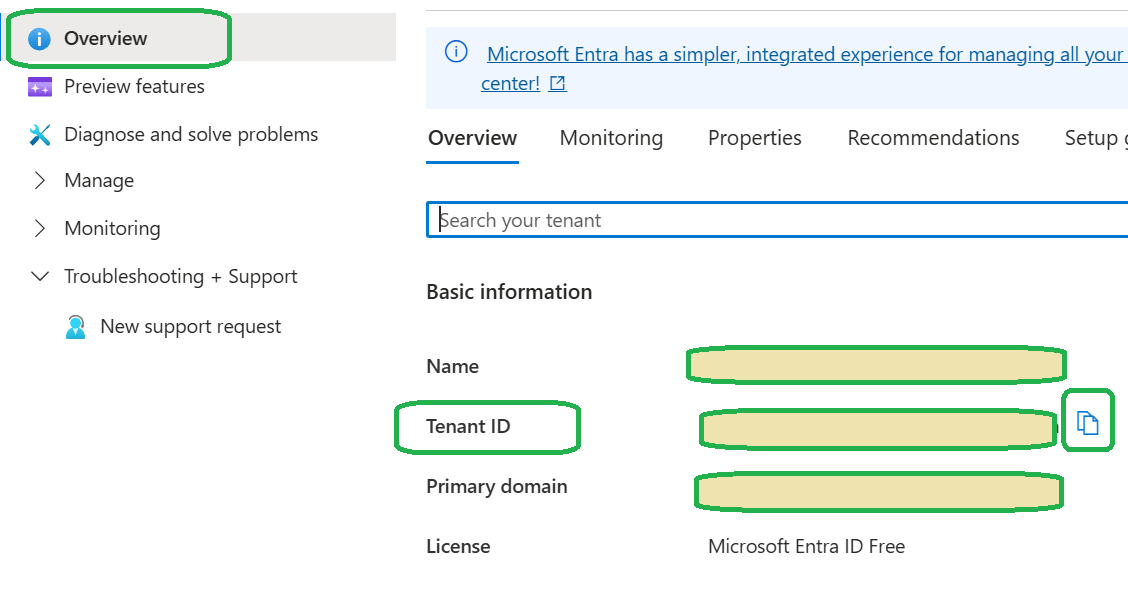Copy the Tenant ID with the copy icon
This screenshot has width=1128, height=593.
(x=1088, y=423)
